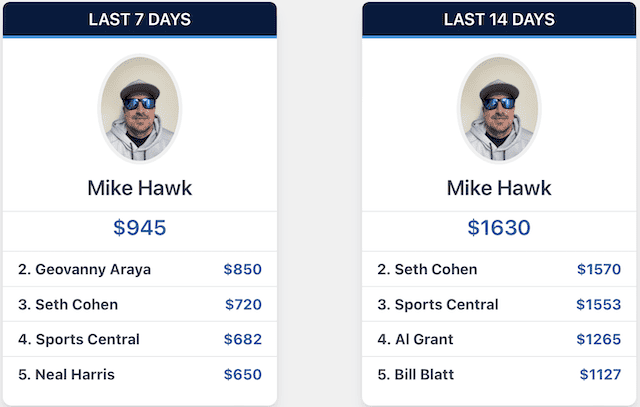
Task: Click the $1570 amount for Seth Cohen
Action: pyautogui.click(x=599, y=269)
